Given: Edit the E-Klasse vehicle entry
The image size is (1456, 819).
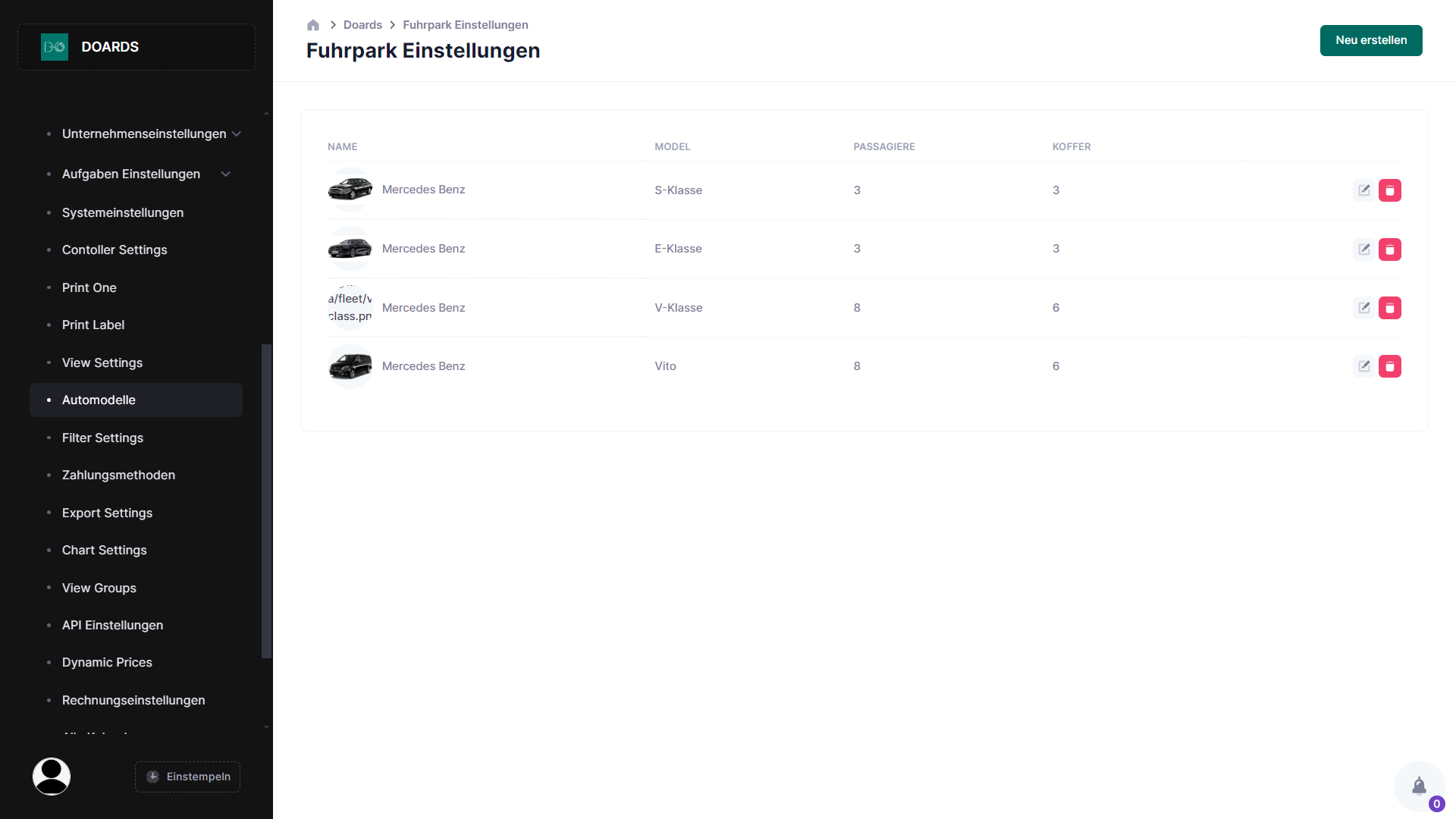Looking at the screenshot, I should 1363,249.
